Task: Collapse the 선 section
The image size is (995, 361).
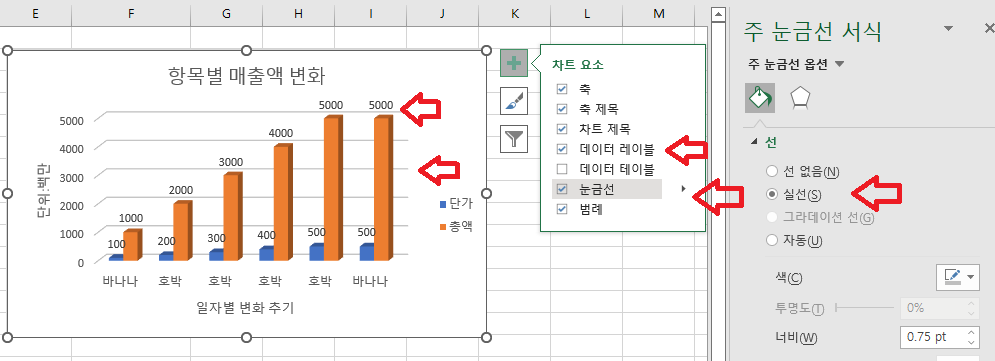Action: pyautogui.click(x=753, y=142)
